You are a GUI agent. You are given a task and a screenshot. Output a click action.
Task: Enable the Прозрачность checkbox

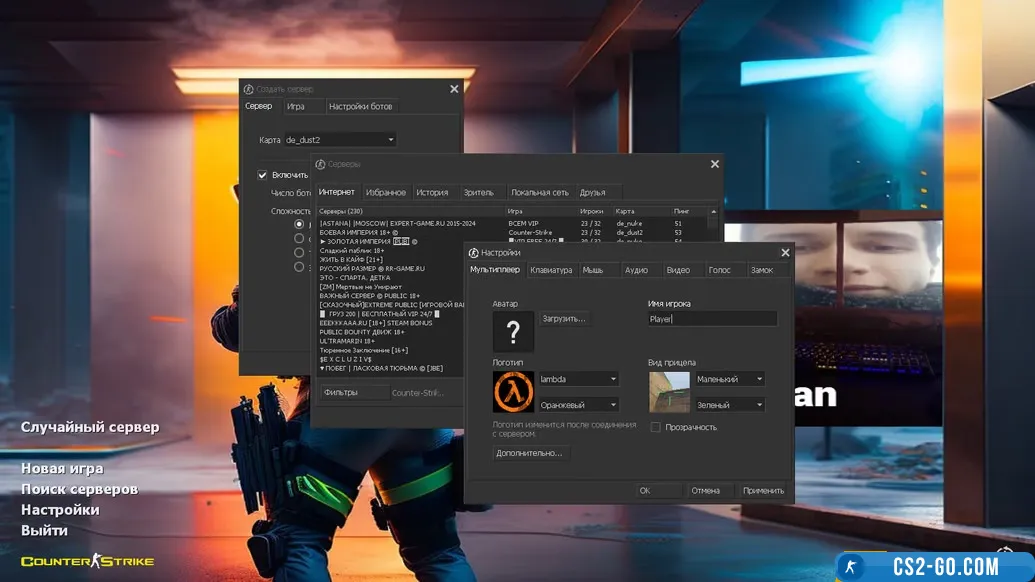pos(656,427)
